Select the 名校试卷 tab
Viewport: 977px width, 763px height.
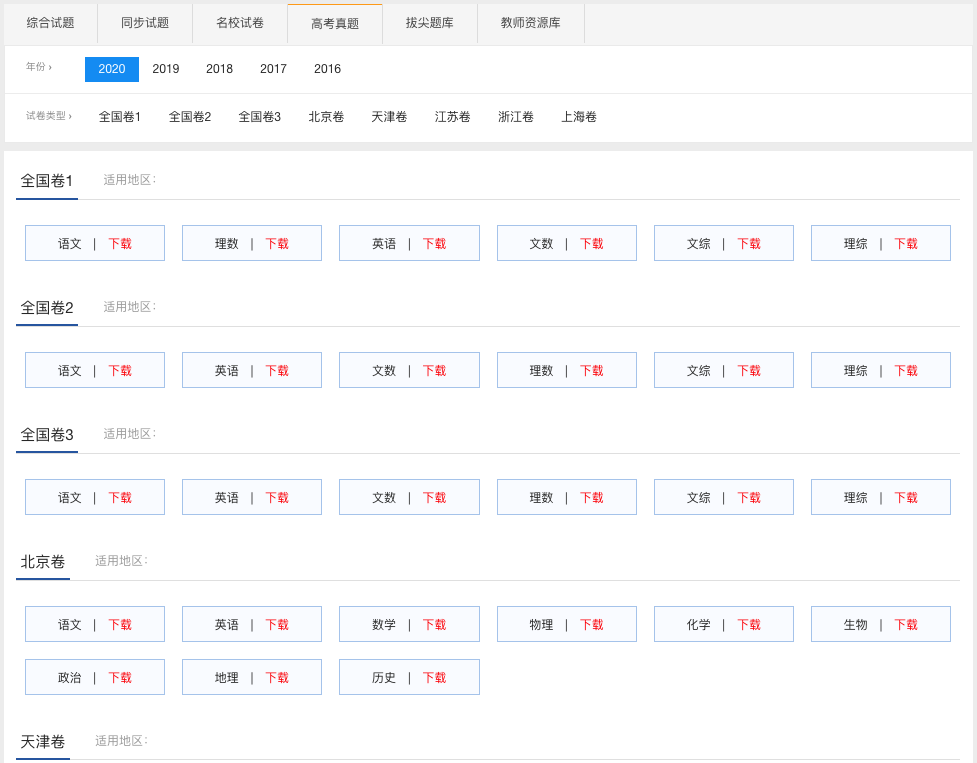pos(240,23)
